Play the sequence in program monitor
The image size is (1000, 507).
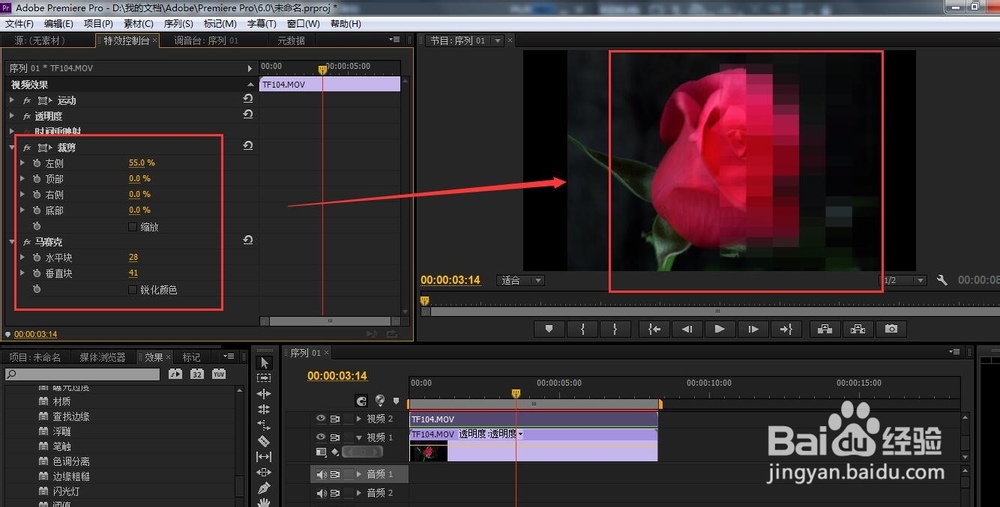[720, 329]
